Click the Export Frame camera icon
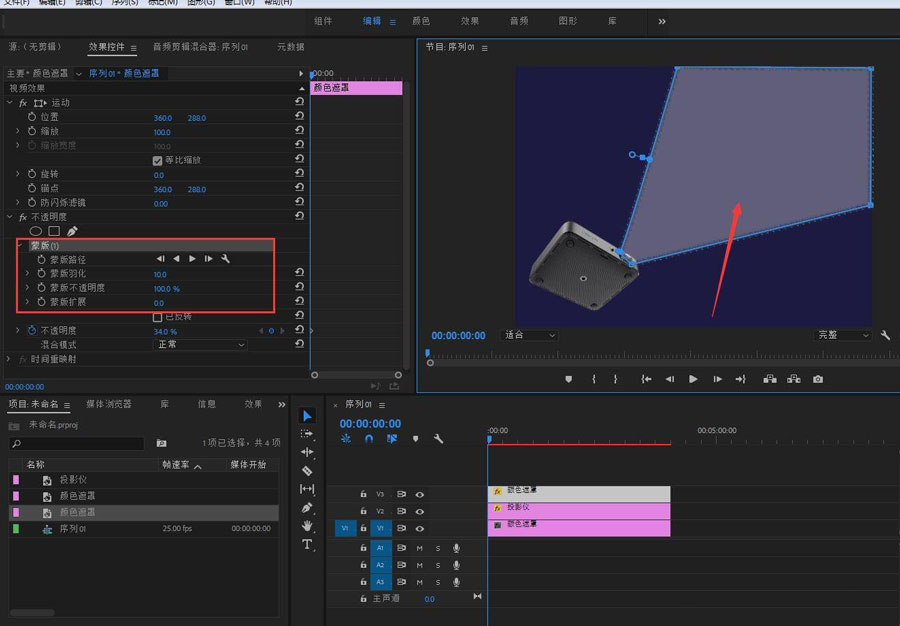Screen dimensions: 900x626 point(818,379)
